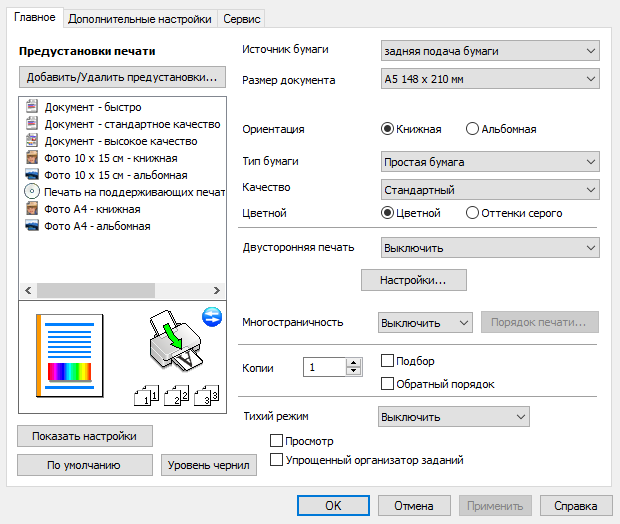Screen dimensions: 620x524
Task: Choose Цветной color mode radio button
Action: pyautogui.click(x=387, y=213)
